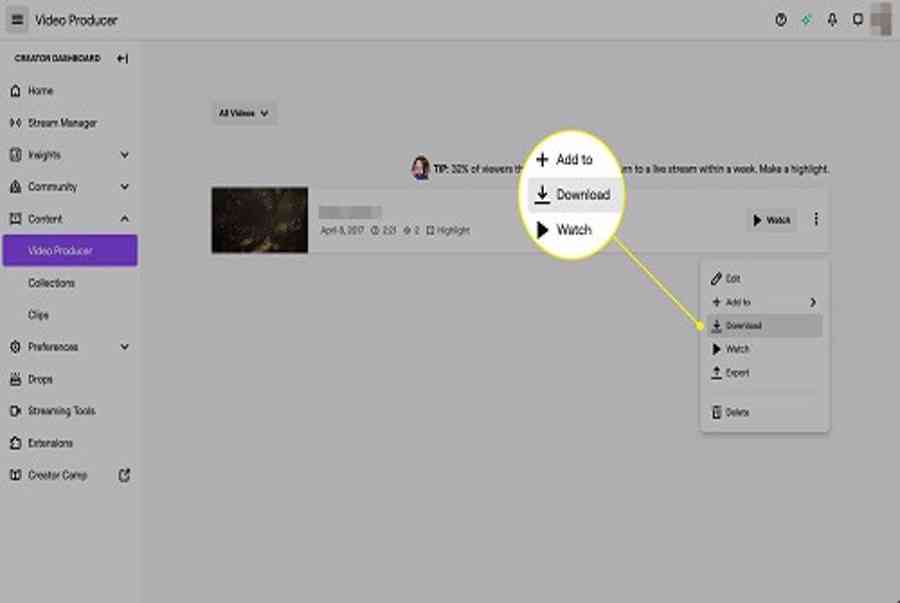Click the help question mark icon
This screenshot has width=900, height=603.
(x=781, y=20)
